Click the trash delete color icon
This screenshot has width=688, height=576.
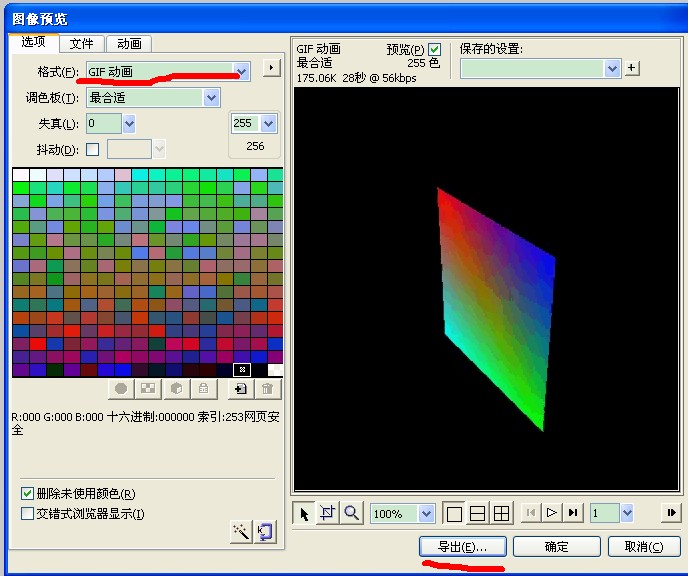click(268, 389)
